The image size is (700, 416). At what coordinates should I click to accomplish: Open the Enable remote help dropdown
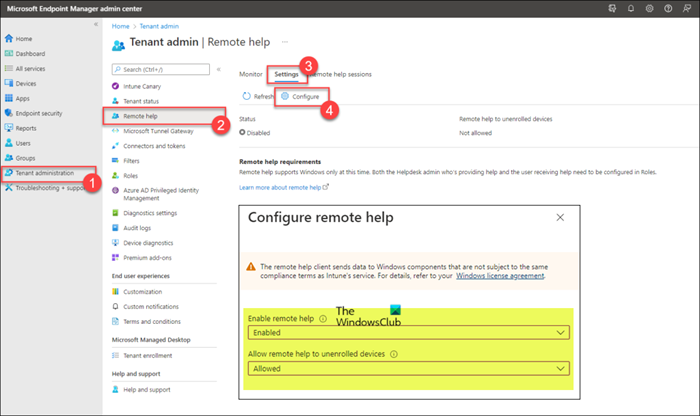409,333
